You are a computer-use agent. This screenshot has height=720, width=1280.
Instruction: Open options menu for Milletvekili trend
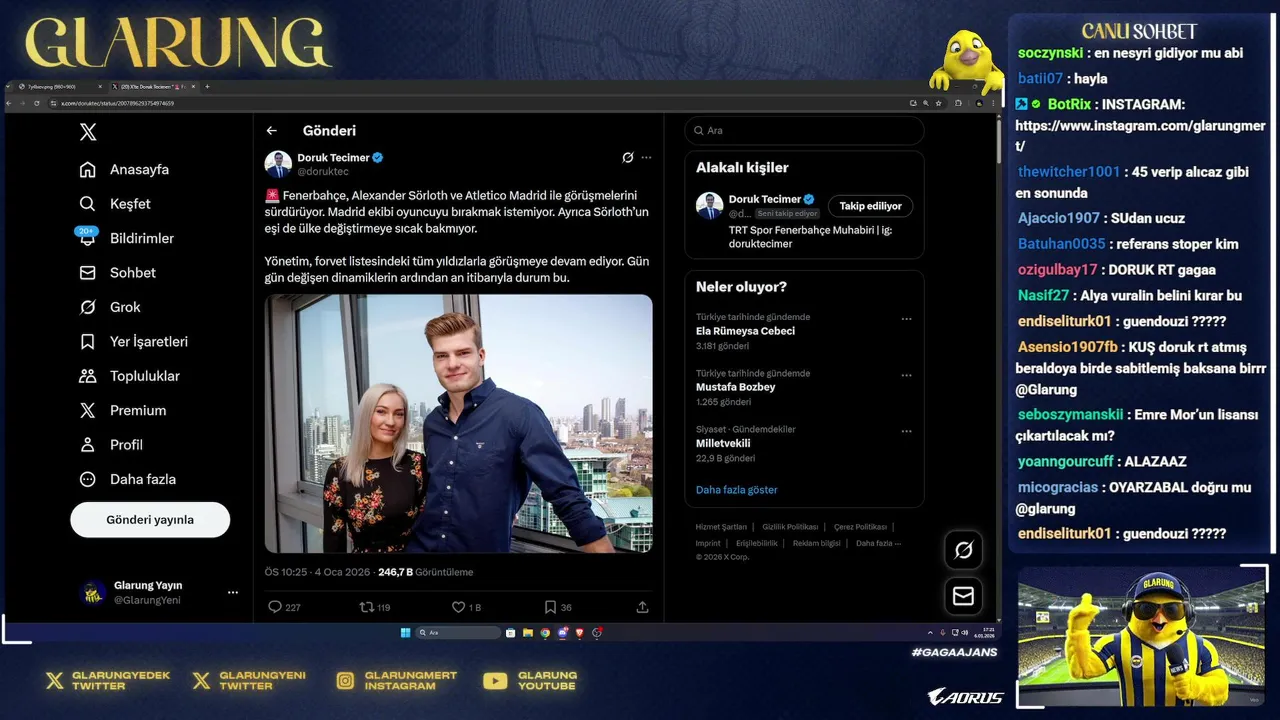906,431
